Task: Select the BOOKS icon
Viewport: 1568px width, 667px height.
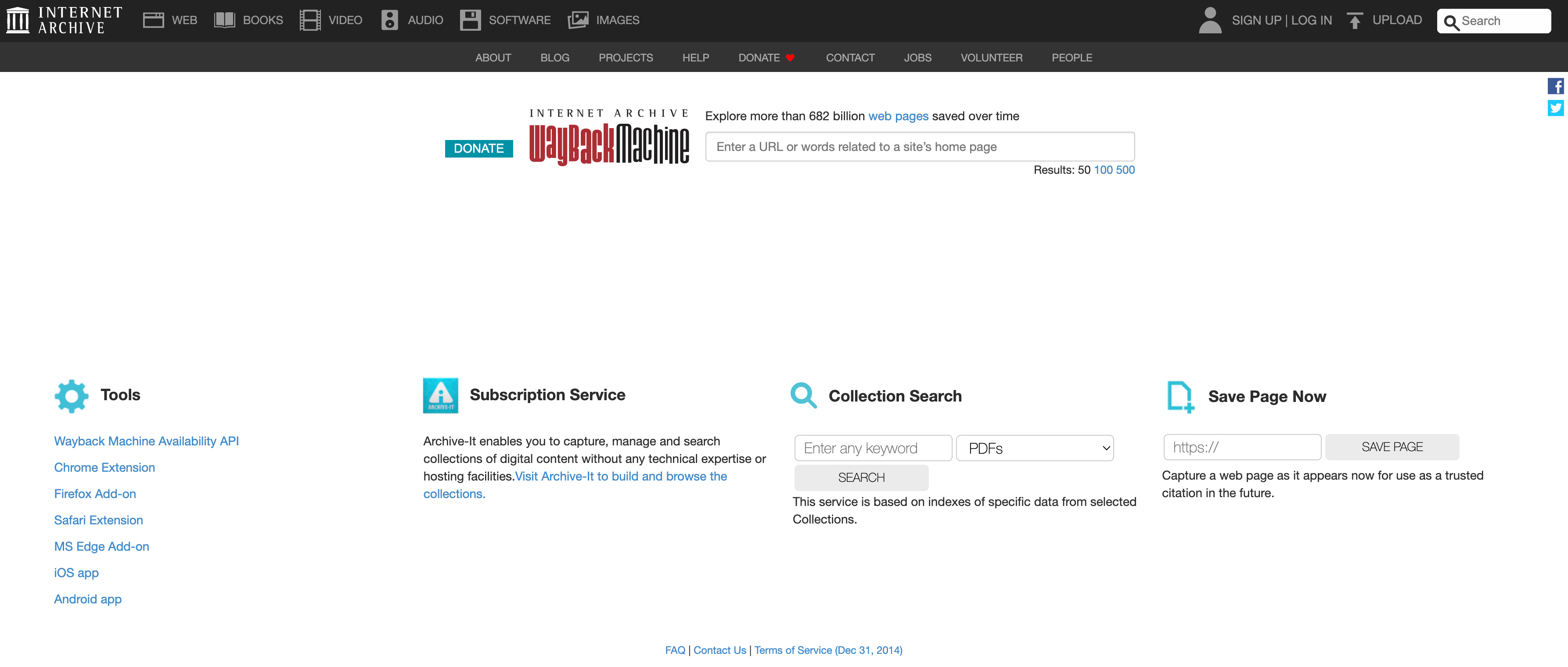Action: point(224,19)
